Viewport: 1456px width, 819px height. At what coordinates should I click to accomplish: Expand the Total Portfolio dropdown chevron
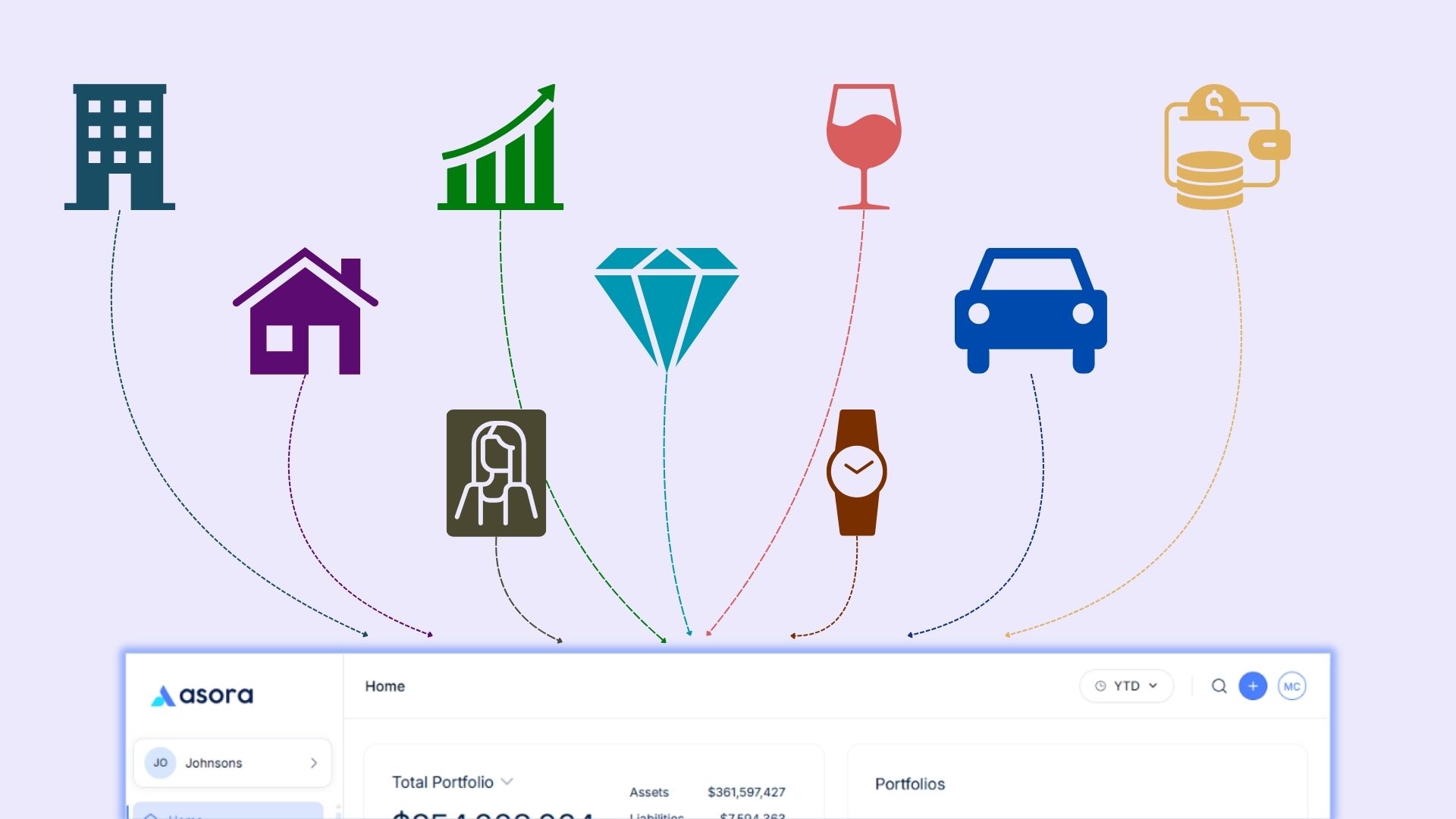[507, 782]
